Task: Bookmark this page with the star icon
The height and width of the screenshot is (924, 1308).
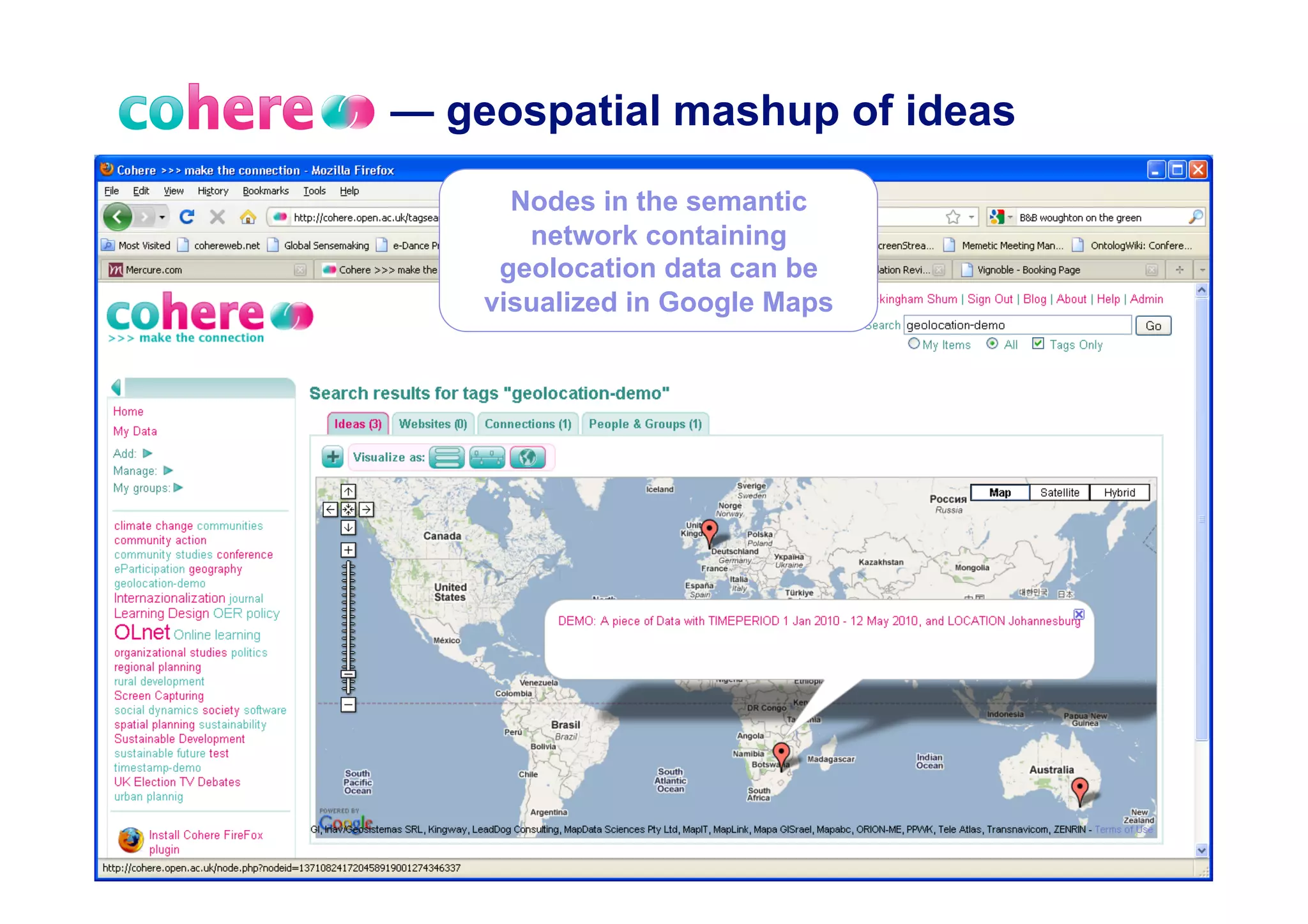Action: [x=953, y=217]
